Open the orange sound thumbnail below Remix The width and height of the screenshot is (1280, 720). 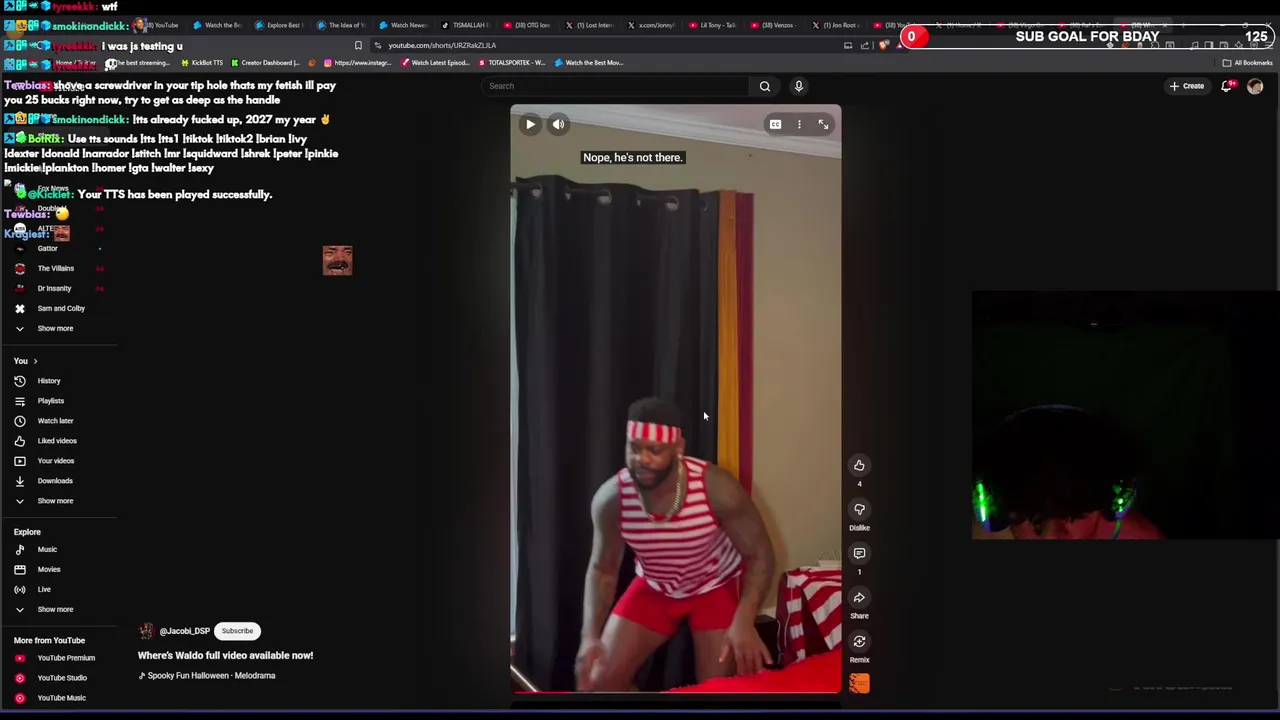859,683
